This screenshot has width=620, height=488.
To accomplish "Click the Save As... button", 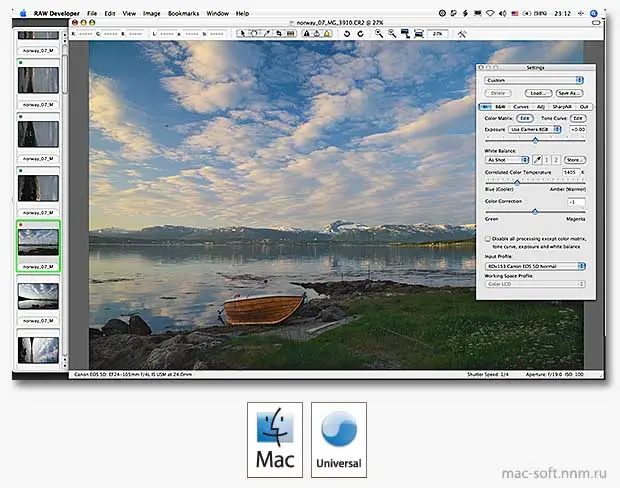I will pyautogui.click(x=569, y=92).
